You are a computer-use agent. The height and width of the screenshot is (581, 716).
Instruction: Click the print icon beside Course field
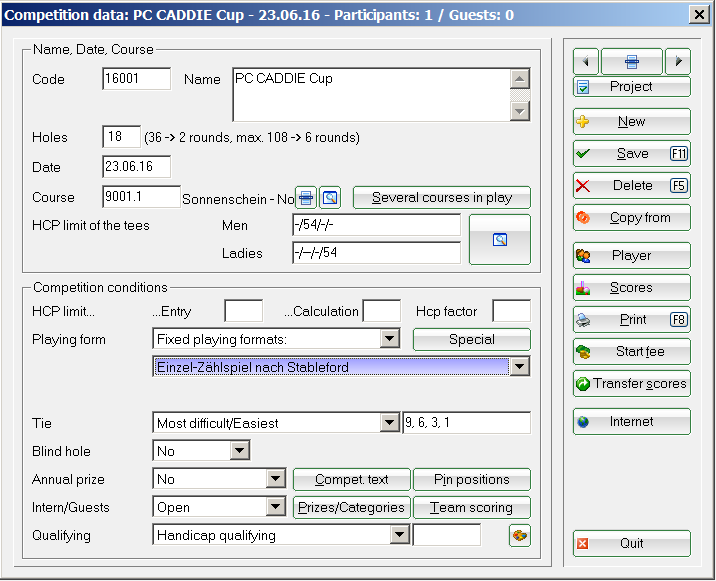pyautogui.click(x=306, y=197)
